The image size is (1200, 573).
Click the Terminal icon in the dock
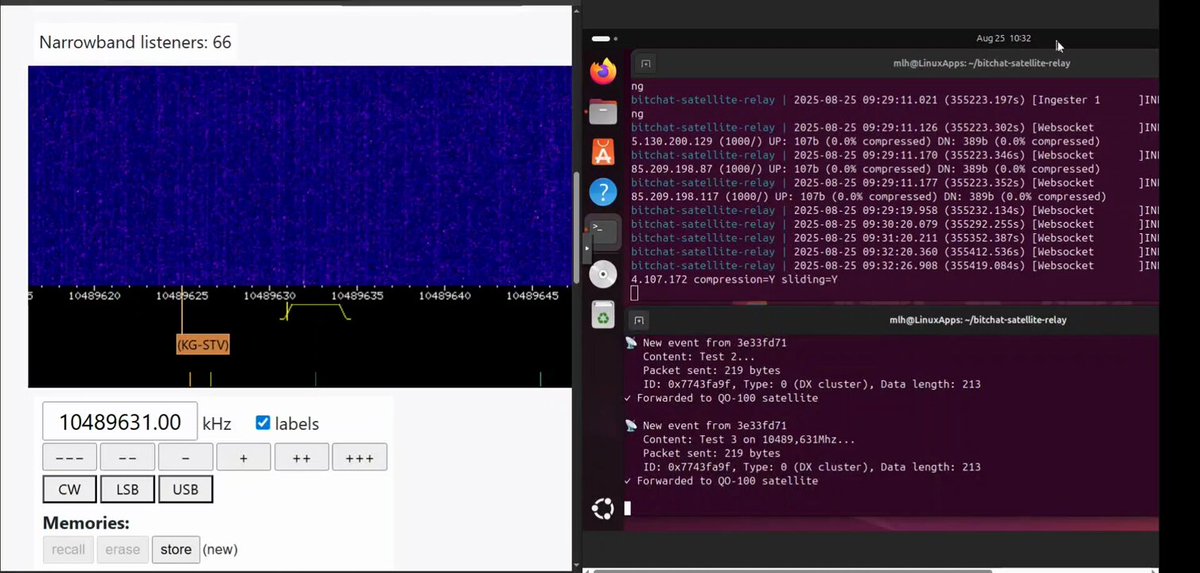(603, 232)
